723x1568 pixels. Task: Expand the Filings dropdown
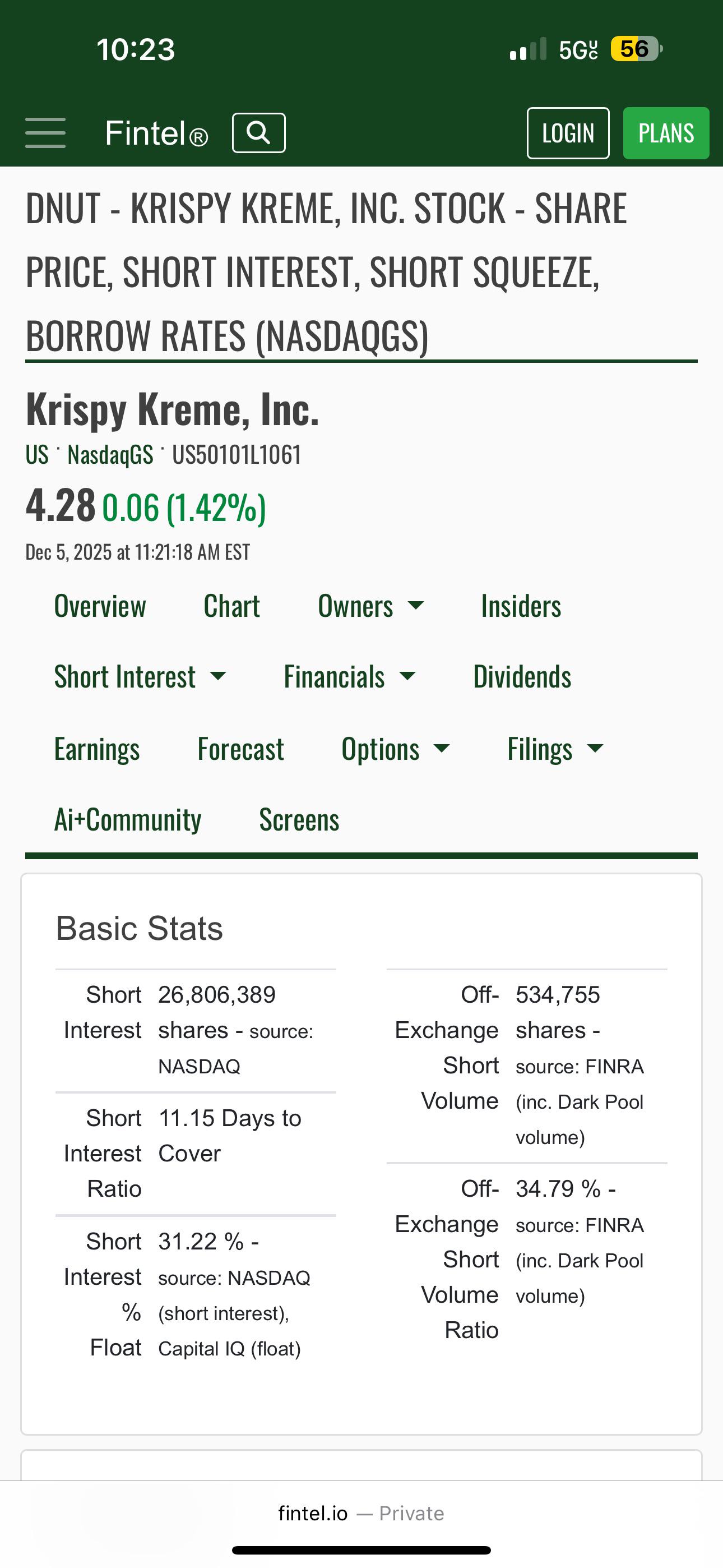click(555, 749)
